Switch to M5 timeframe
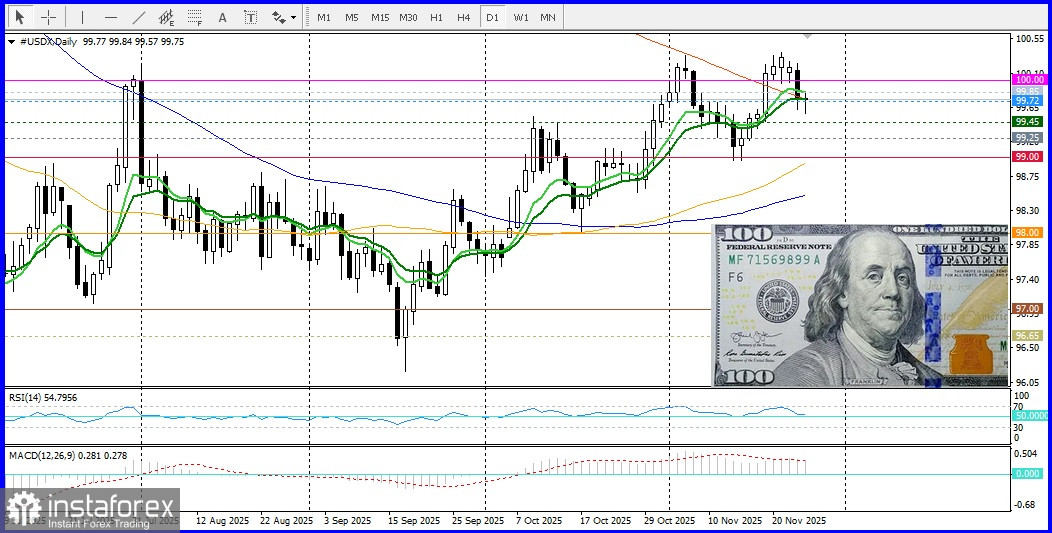This screenshot has width=1052, height=533. click(x=352, y=17)
